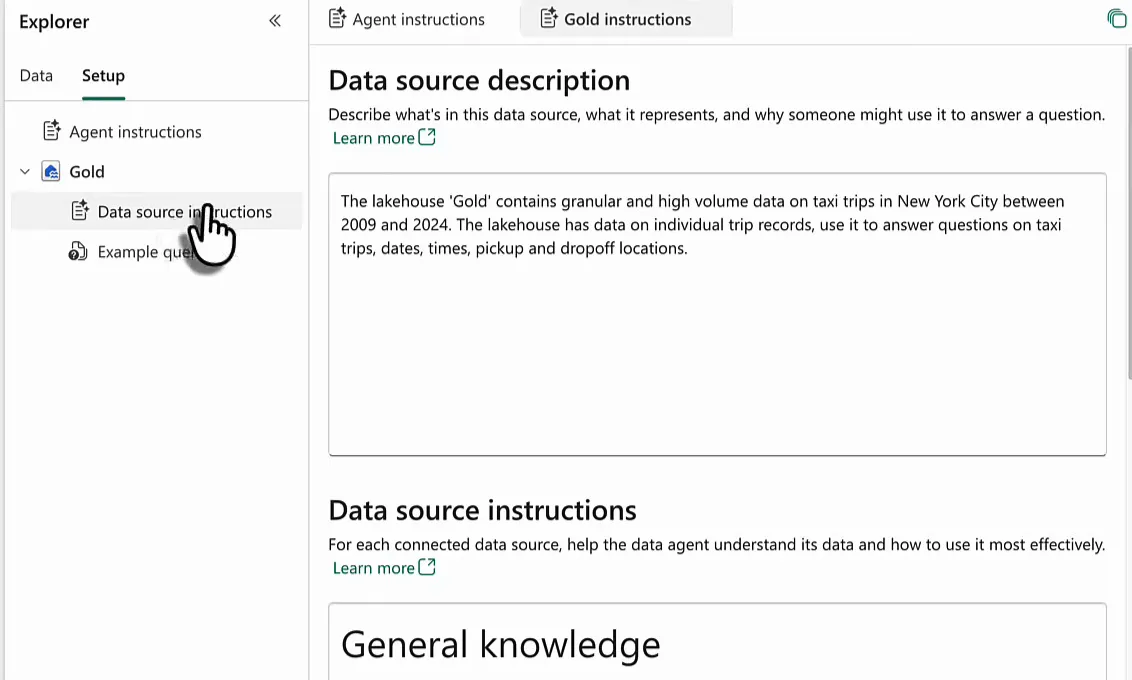Screen dimensions: 1132x680
Task: Click external-link icon beside first Learn more
Action: [427, 137]
